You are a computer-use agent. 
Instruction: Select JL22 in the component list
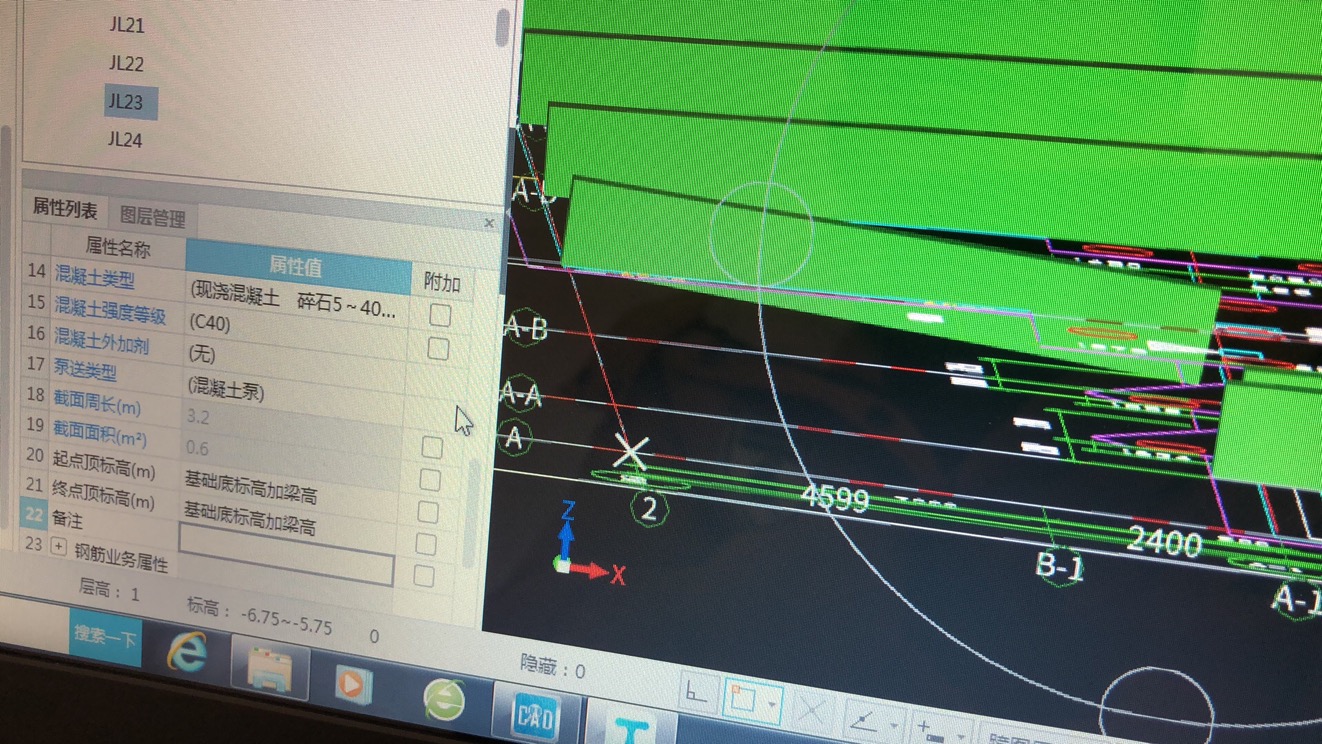(x=126, y=64)
